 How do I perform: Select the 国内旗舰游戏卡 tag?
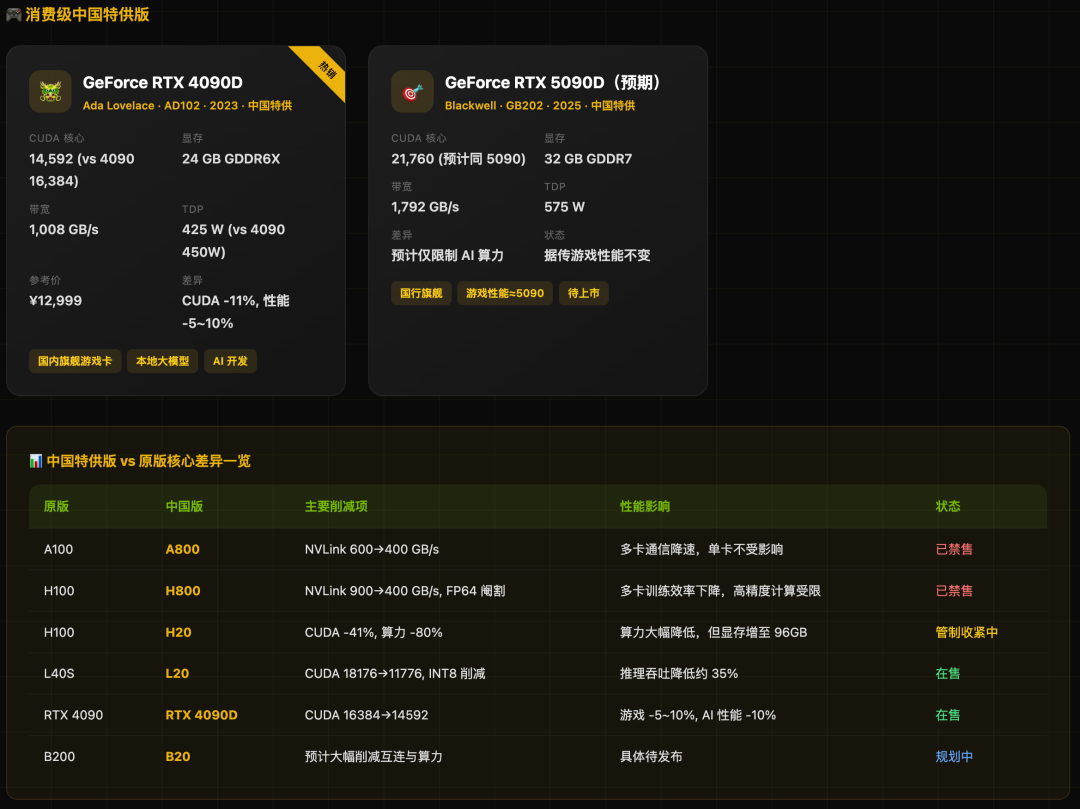(x=75, y=361)
